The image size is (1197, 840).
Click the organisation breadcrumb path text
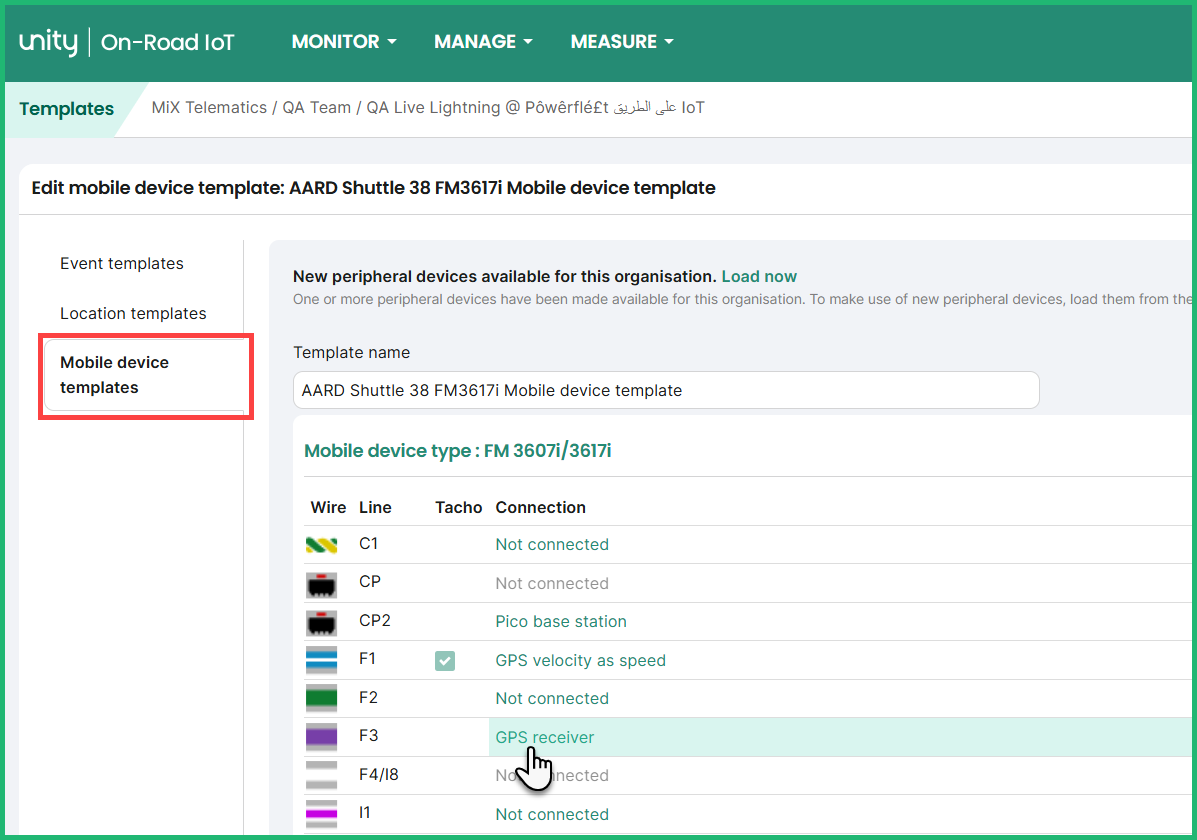coord(428,108)
